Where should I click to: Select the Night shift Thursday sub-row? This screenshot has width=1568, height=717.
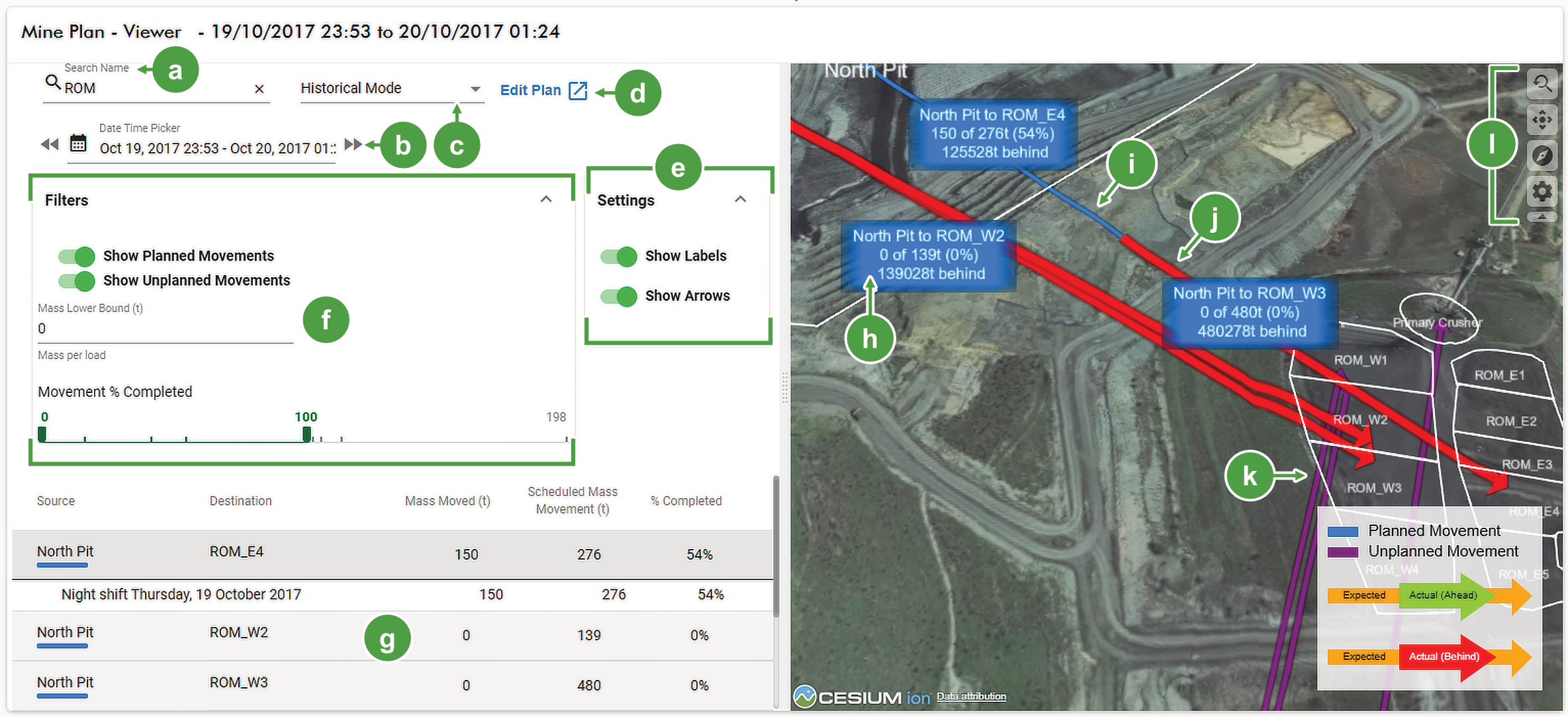pos(392,594)
